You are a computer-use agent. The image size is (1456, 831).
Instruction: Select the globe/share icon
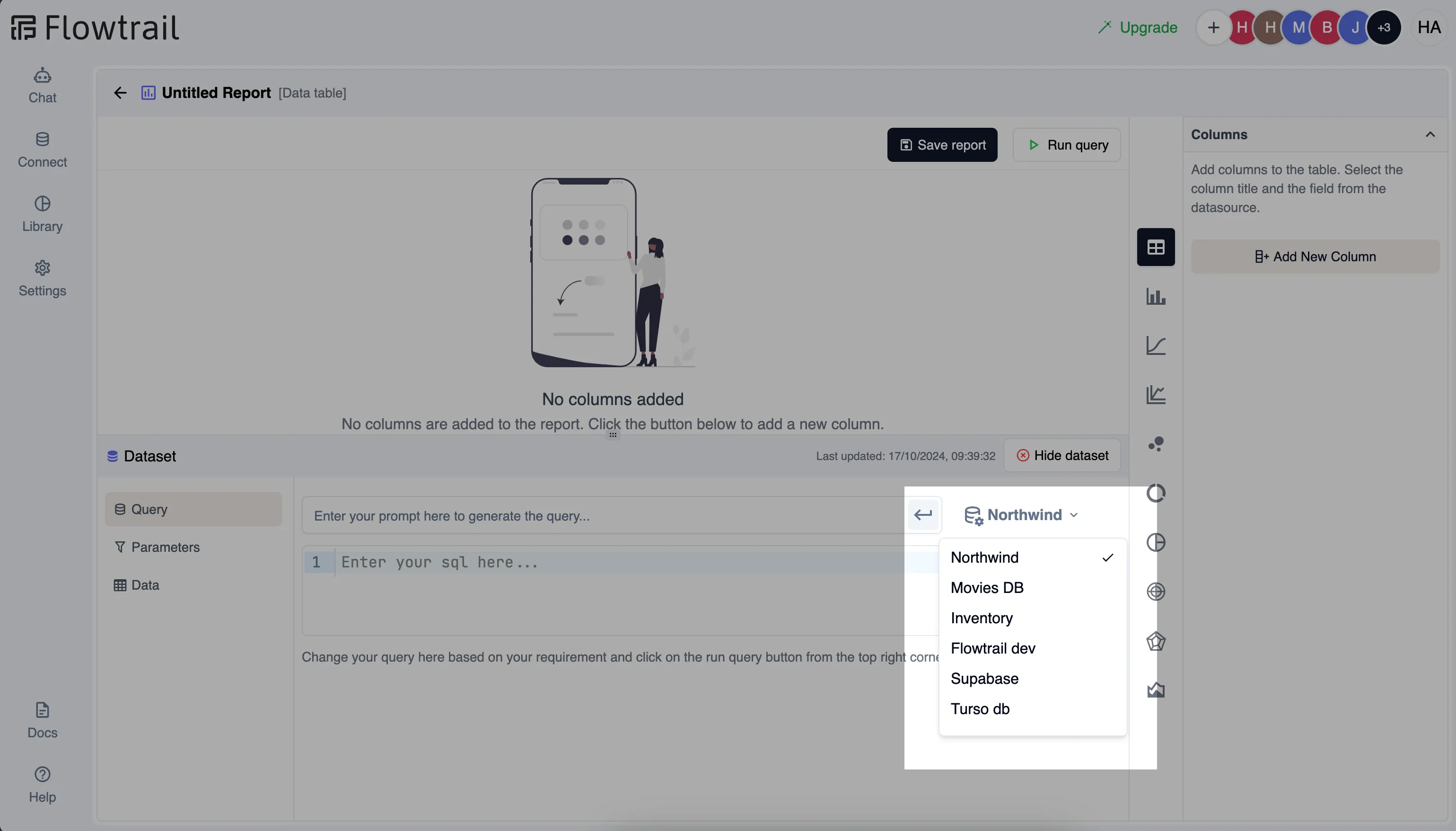tap(1155, 592)
